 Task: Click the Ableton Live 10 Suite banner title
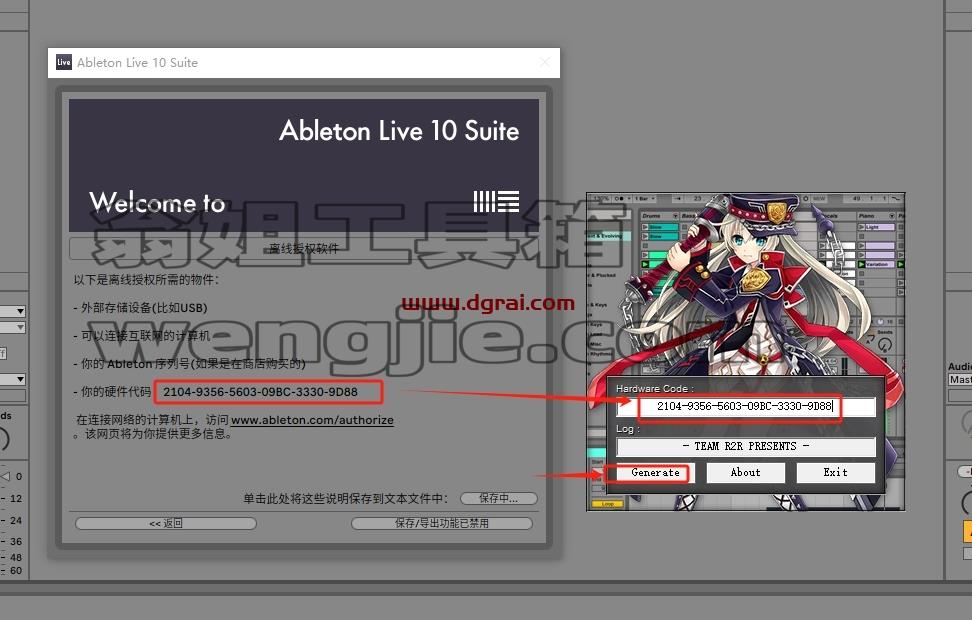(x=399, y=131)
